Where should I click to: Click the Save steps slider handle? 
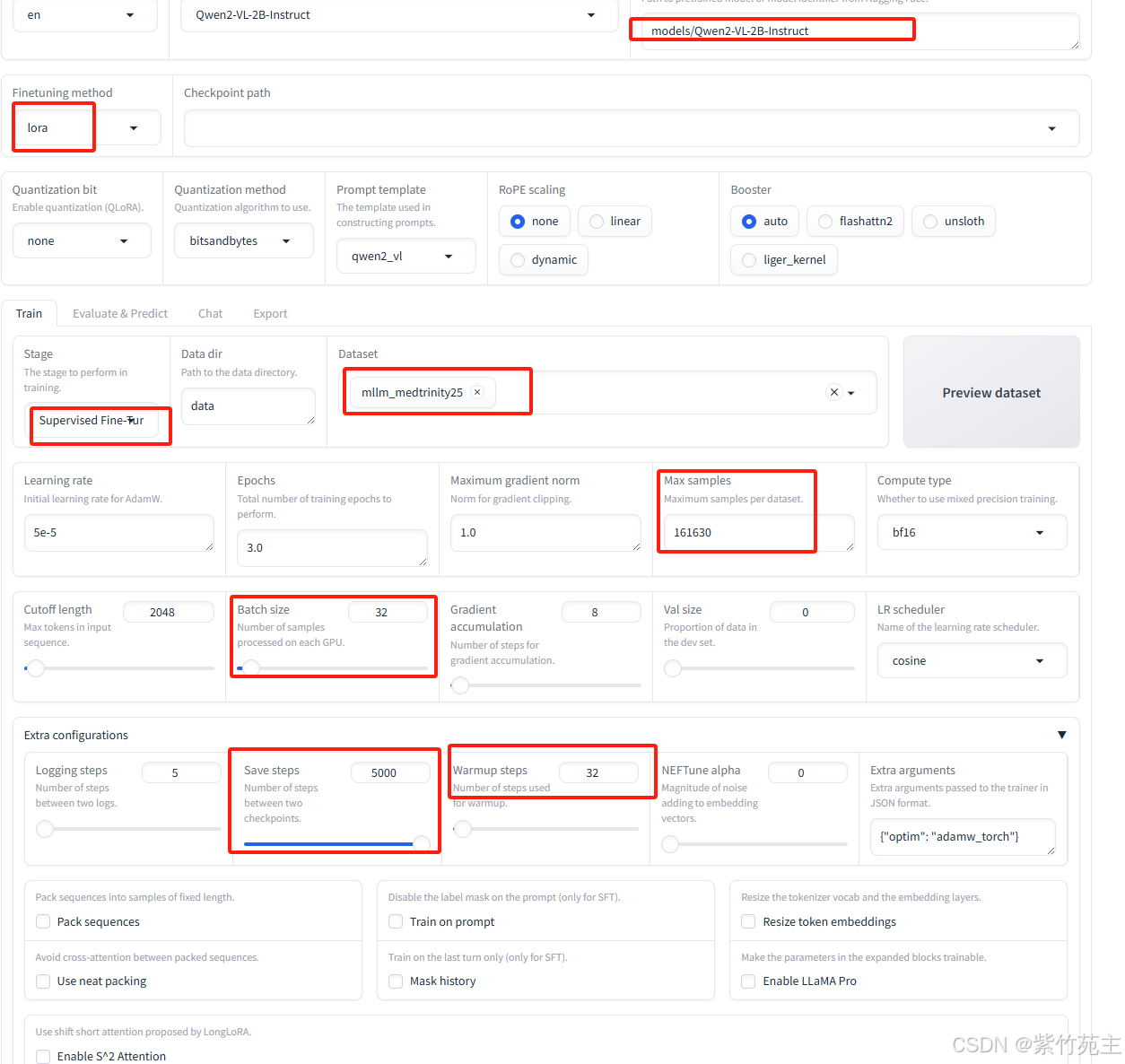coord(421,843)
